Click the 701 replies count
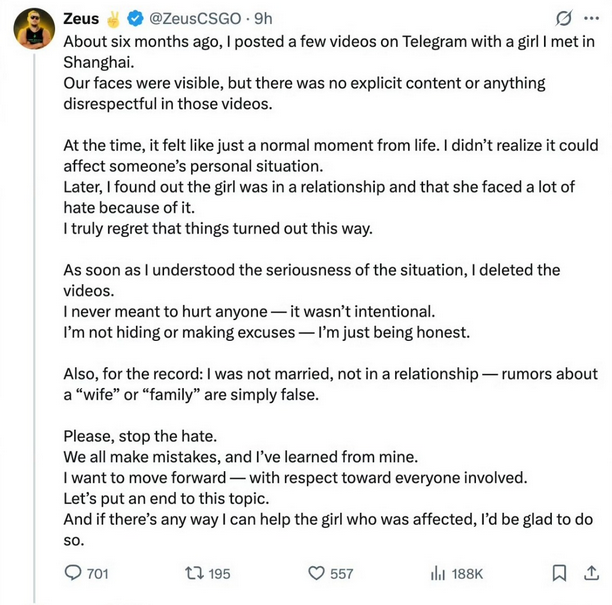This screenshot has height=605, width=612. coord(98,574)
